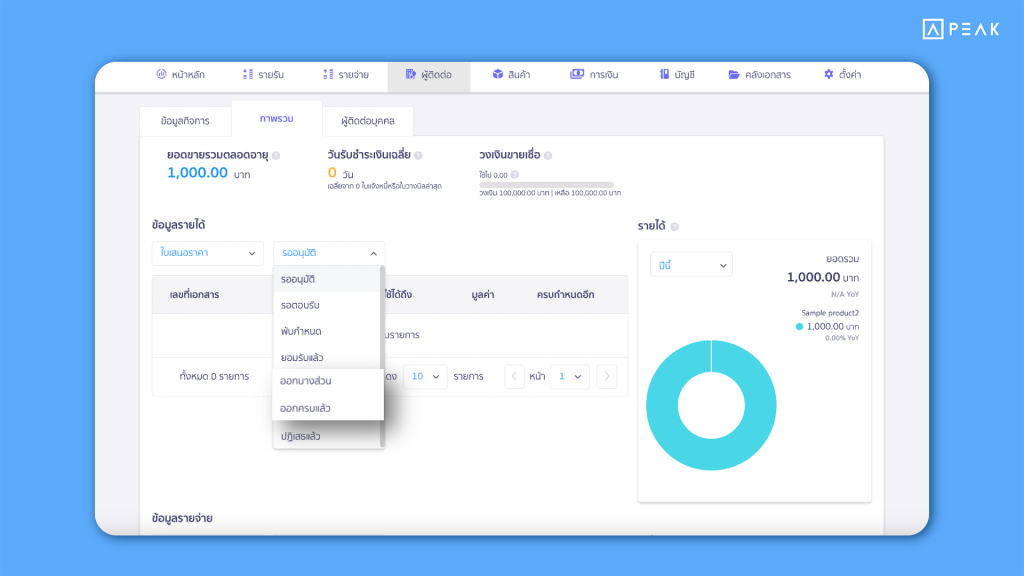Click the รายรับ income icon

tap(248, 74)
